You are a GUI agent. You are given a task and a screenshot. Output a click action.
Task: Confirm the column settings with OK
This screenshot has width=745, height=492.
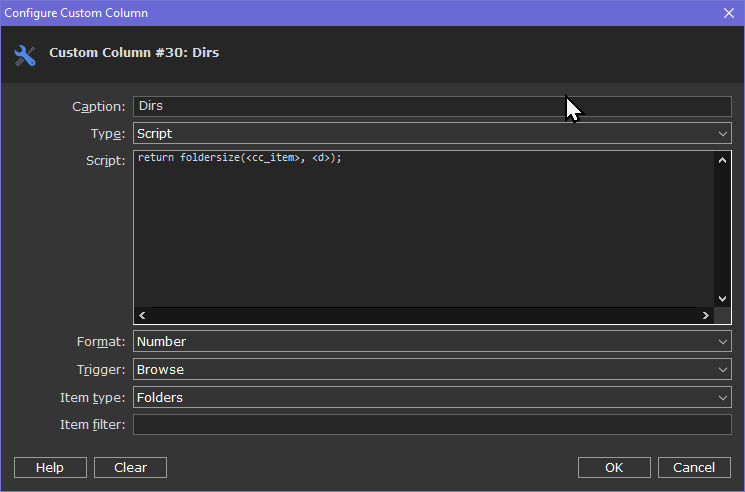click(614, 467)
